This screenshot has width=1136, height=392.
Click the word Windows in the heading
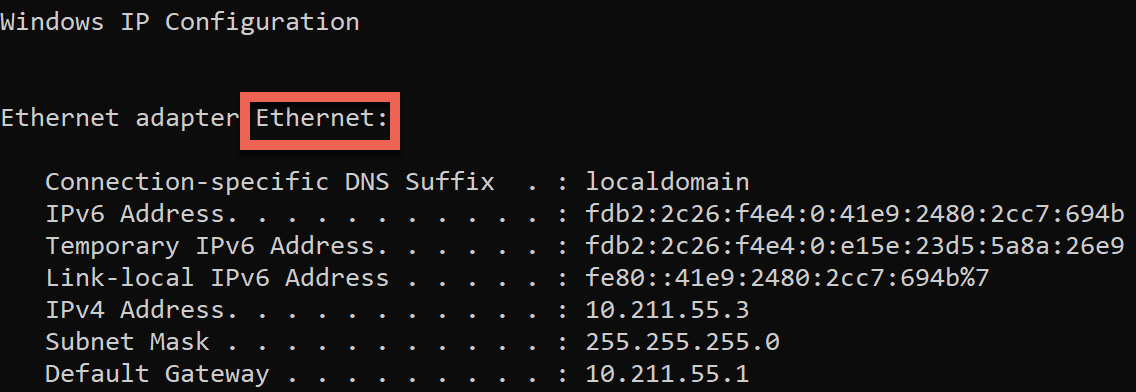pos(51,22)
